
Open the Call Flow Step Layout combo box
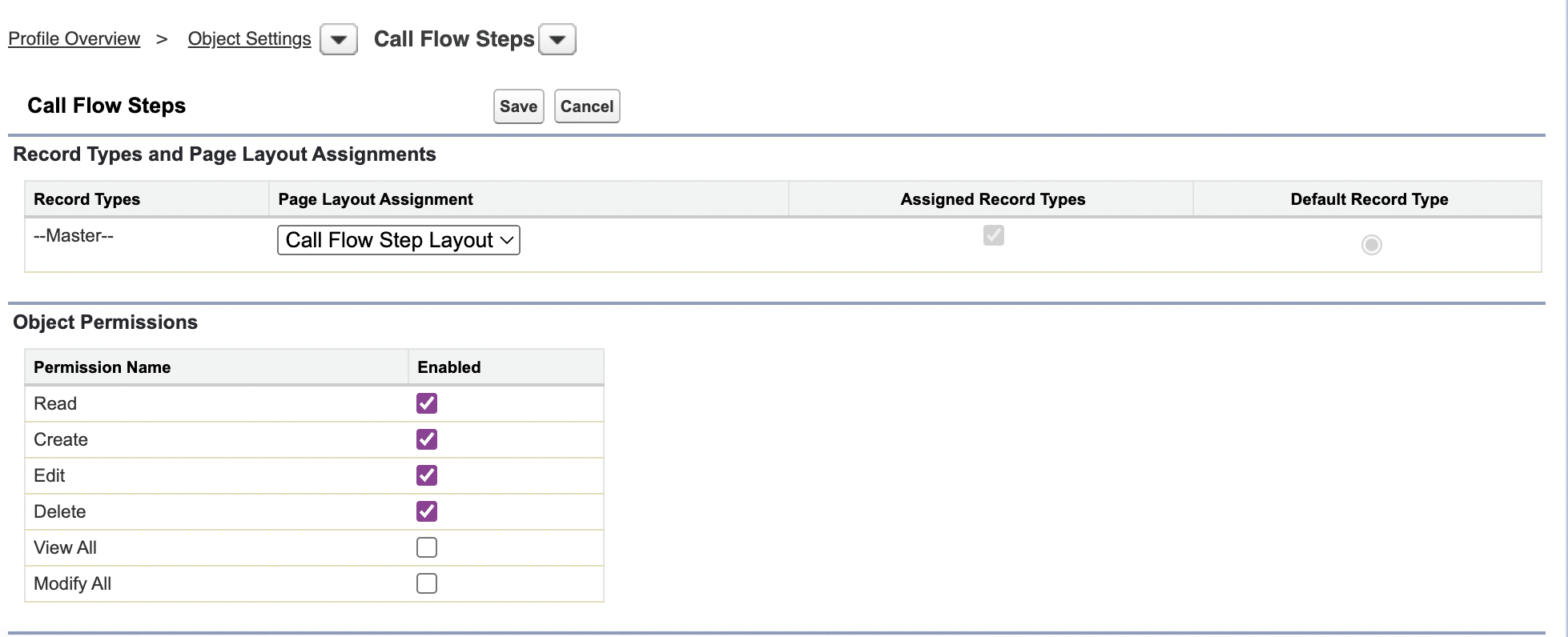(398, 240)
